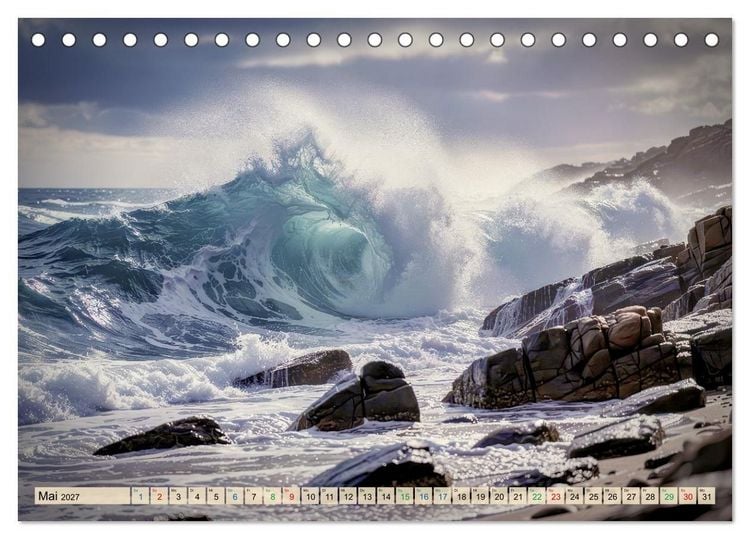Select day 15 in the calendar strip
The width and height of the screenshot is (750, 539).
point(405,496)
